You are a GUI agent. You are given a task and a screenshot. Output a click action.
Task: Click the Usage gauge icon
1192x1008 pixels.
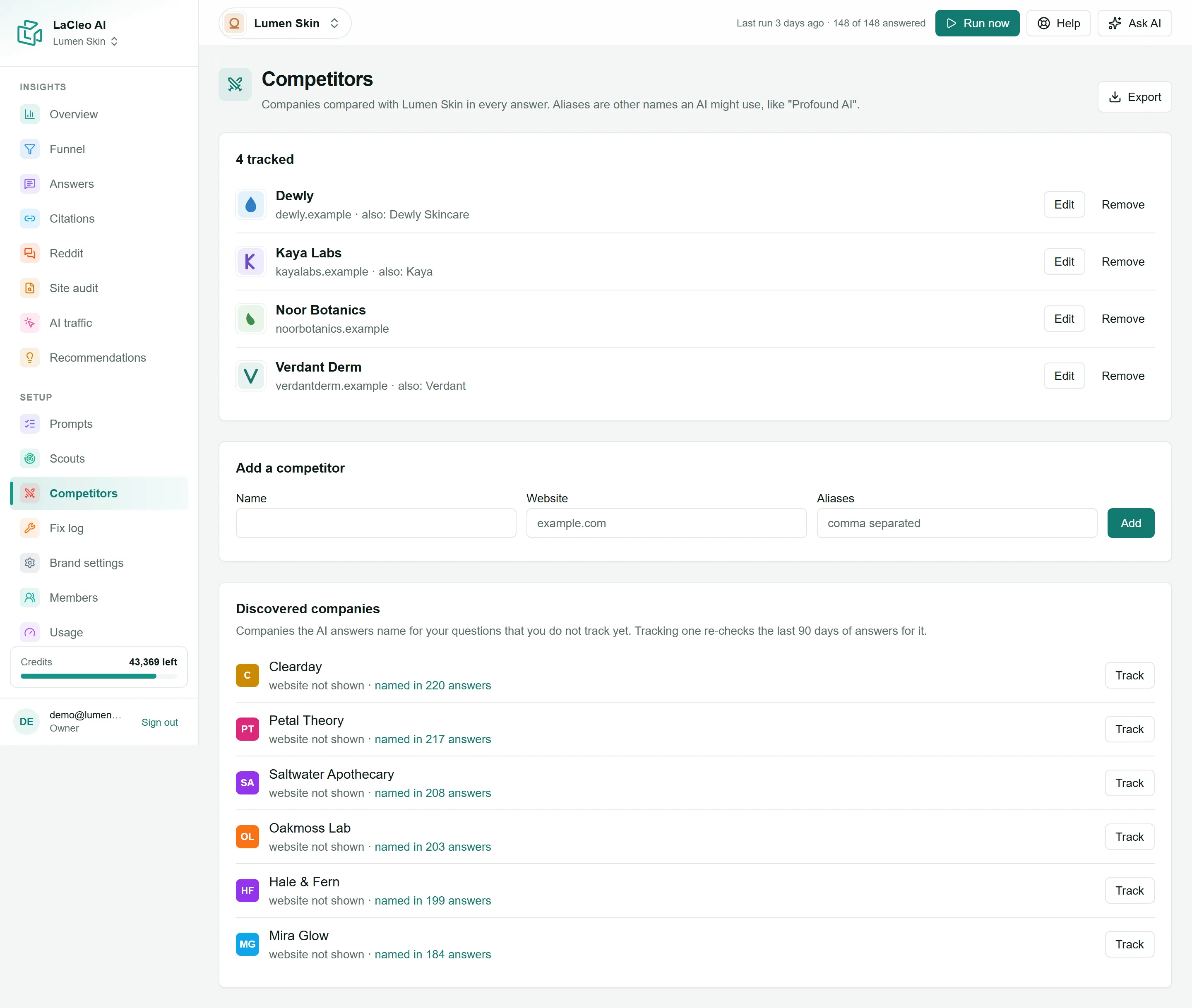pos(30,633)
